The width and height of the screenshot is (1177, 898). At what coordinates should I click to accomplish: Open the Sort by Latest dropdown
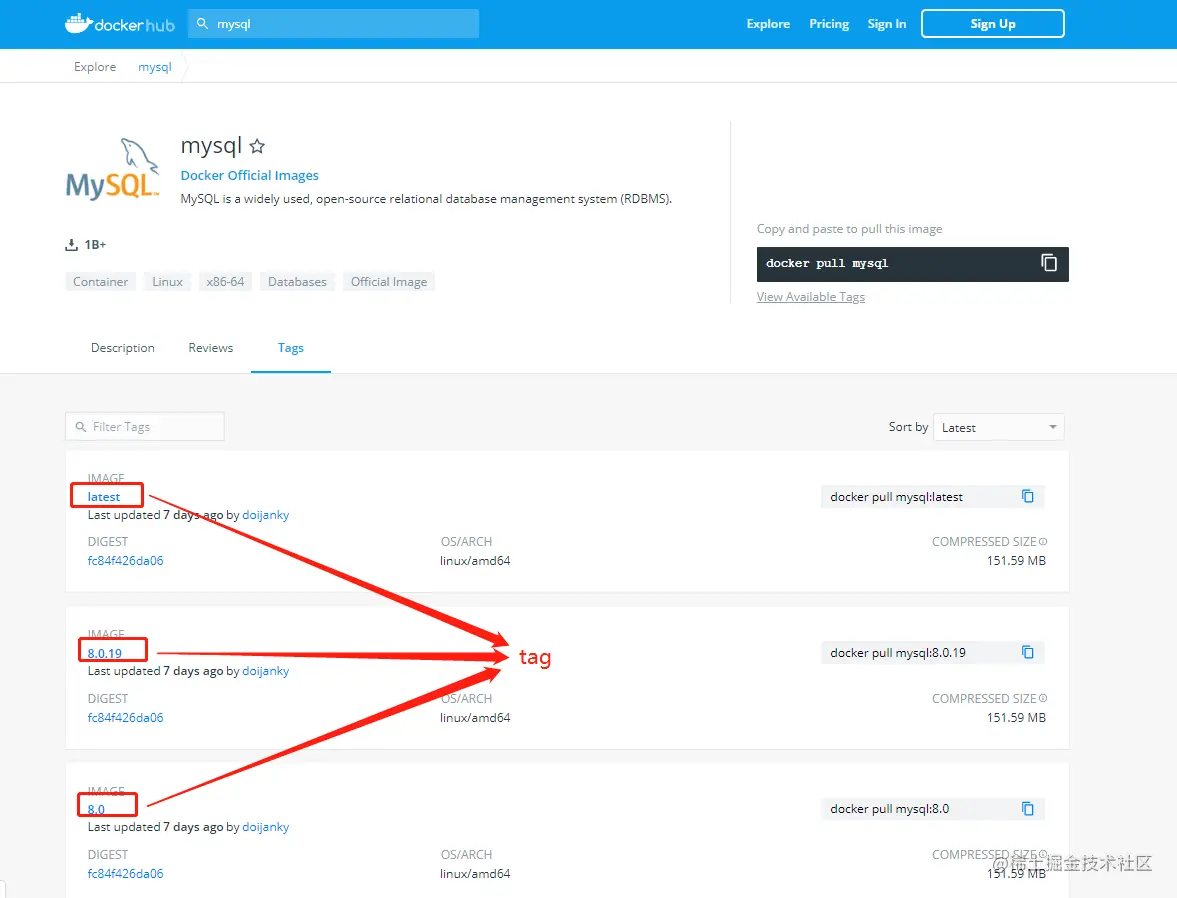(x=998, y=427)
